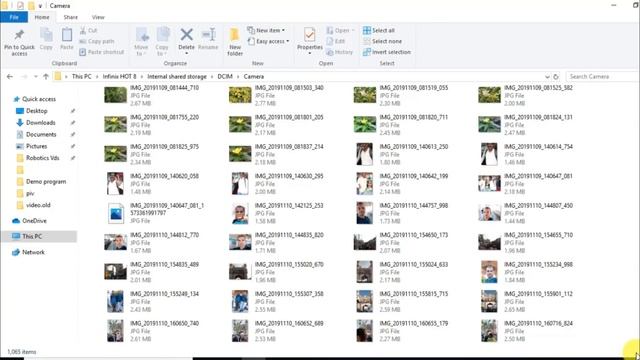Select OneDrive in navigation pane

pyautogui.click(x=34, y=221)
